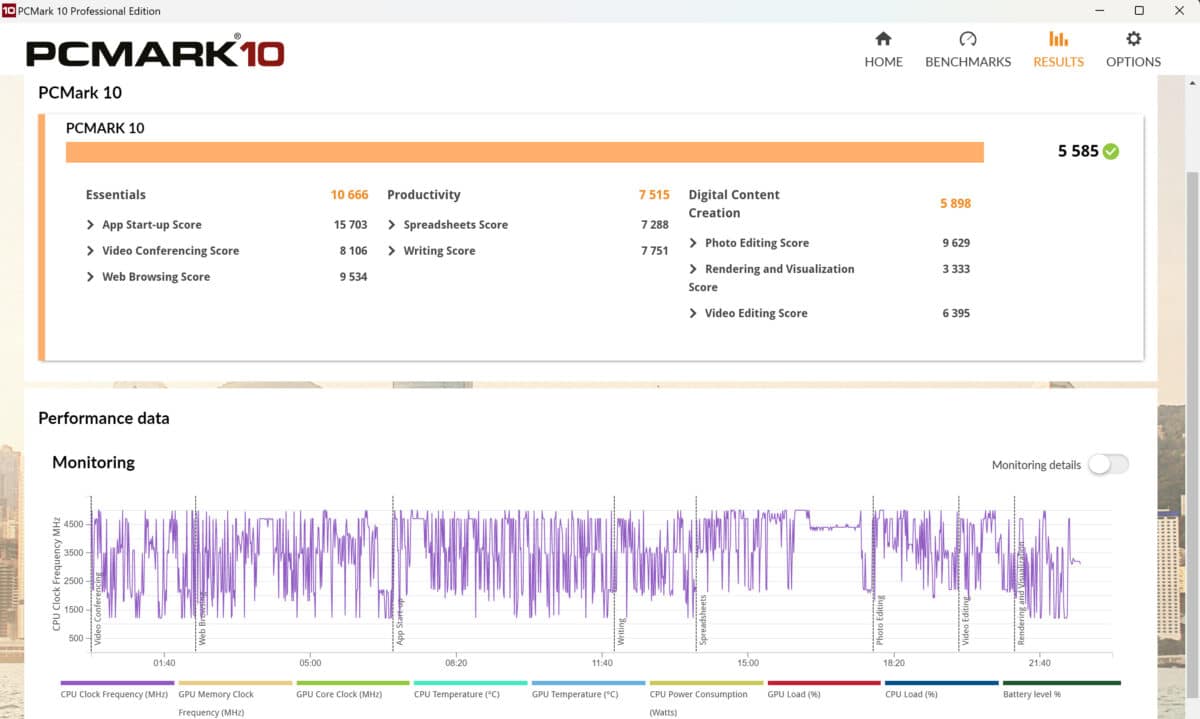Select the Results bar chart icon
1200x719 pixels.
(x=1058, y=39)
